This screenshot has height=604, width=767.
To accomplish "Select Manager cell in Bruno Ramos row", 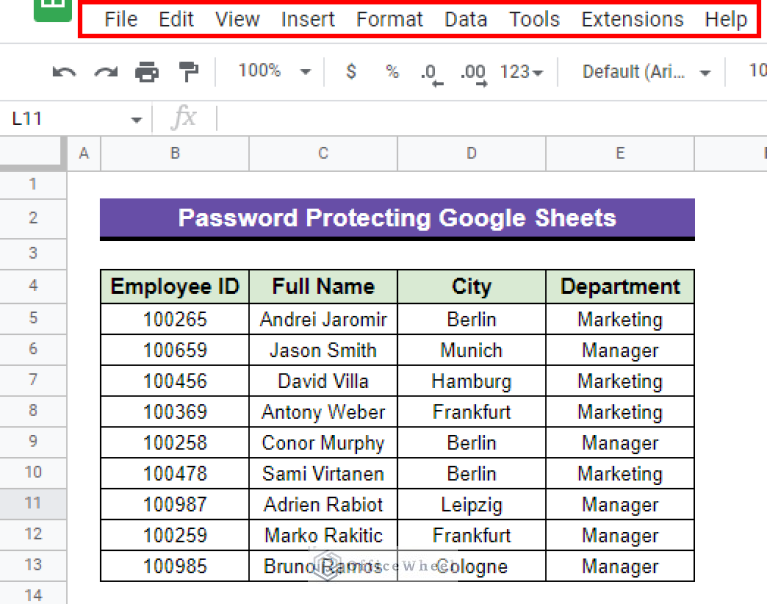I will coord(620,566).
